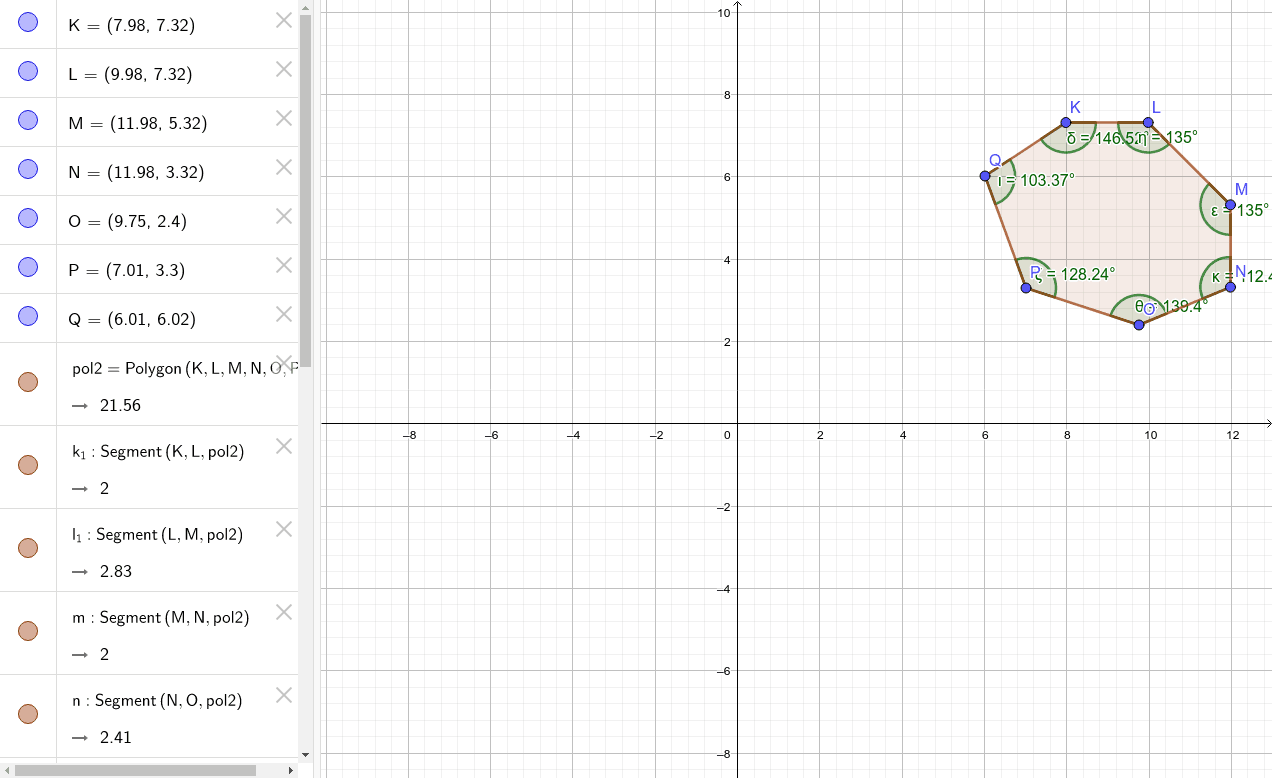This screenshot has height=780, width=1274.
Task: Toggle visibility of segment k1
Action: tap(28, 465)
